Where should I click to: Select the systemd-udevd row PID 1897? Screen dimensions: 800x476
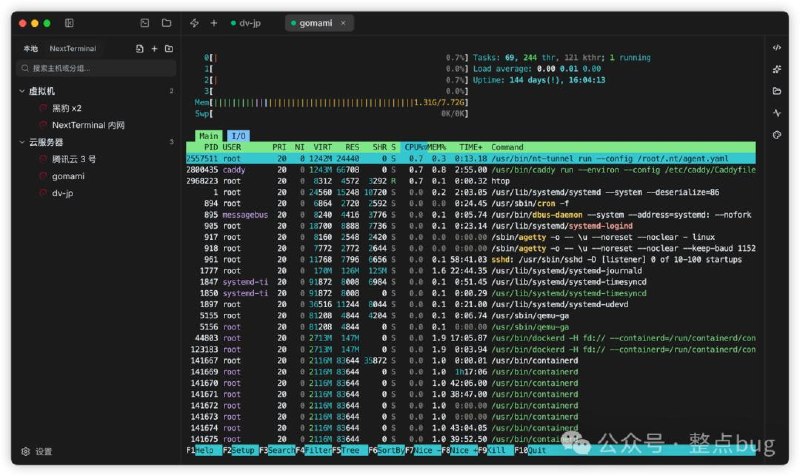pyautogui.click(x=471, y=305)
